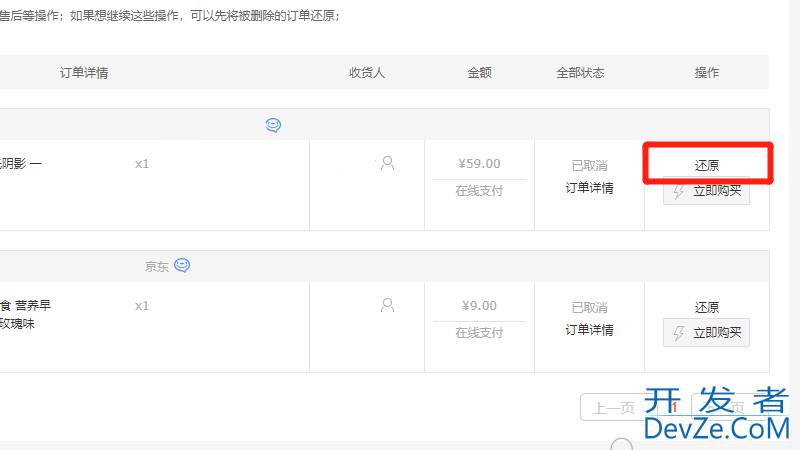800x450 pixels.
Task: Open the 全部状态 filter header
Action: click(580, 73)
